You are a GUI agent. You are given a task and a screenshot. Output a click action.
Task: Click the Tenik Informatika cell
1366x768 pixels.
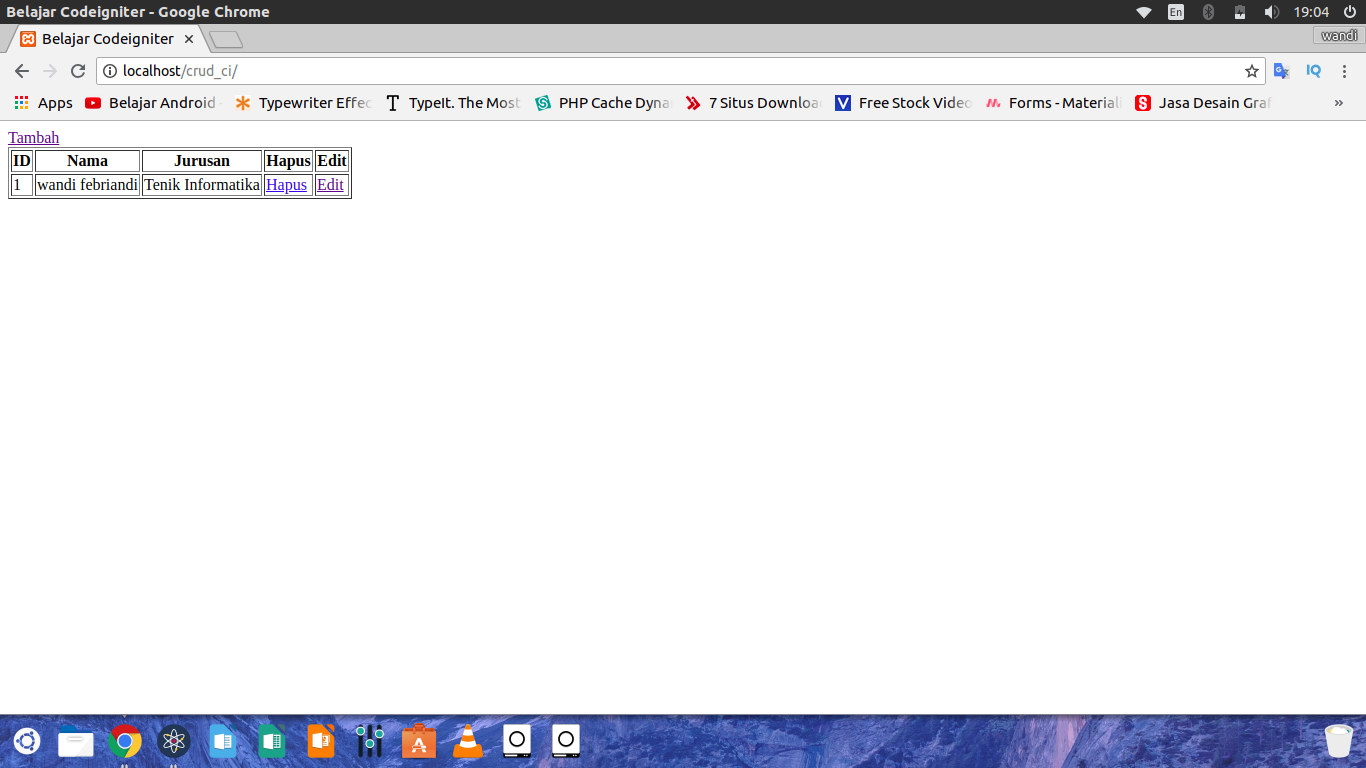pyautogui.click(x=202, y=185)
